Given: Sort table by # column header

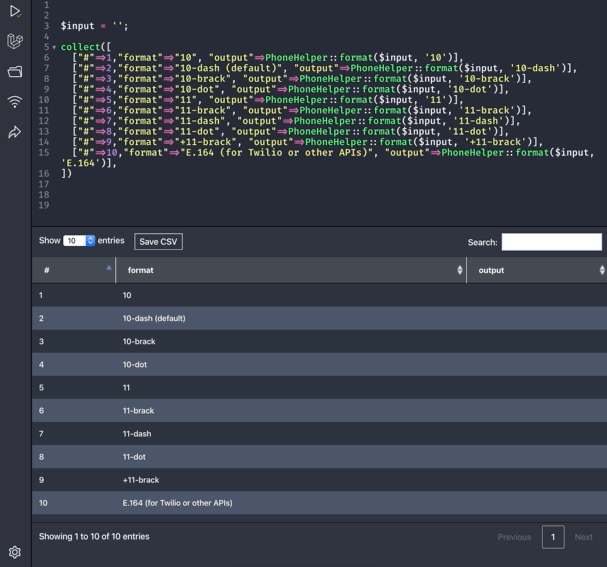Looking at the screenshot, I should [74, 270].
